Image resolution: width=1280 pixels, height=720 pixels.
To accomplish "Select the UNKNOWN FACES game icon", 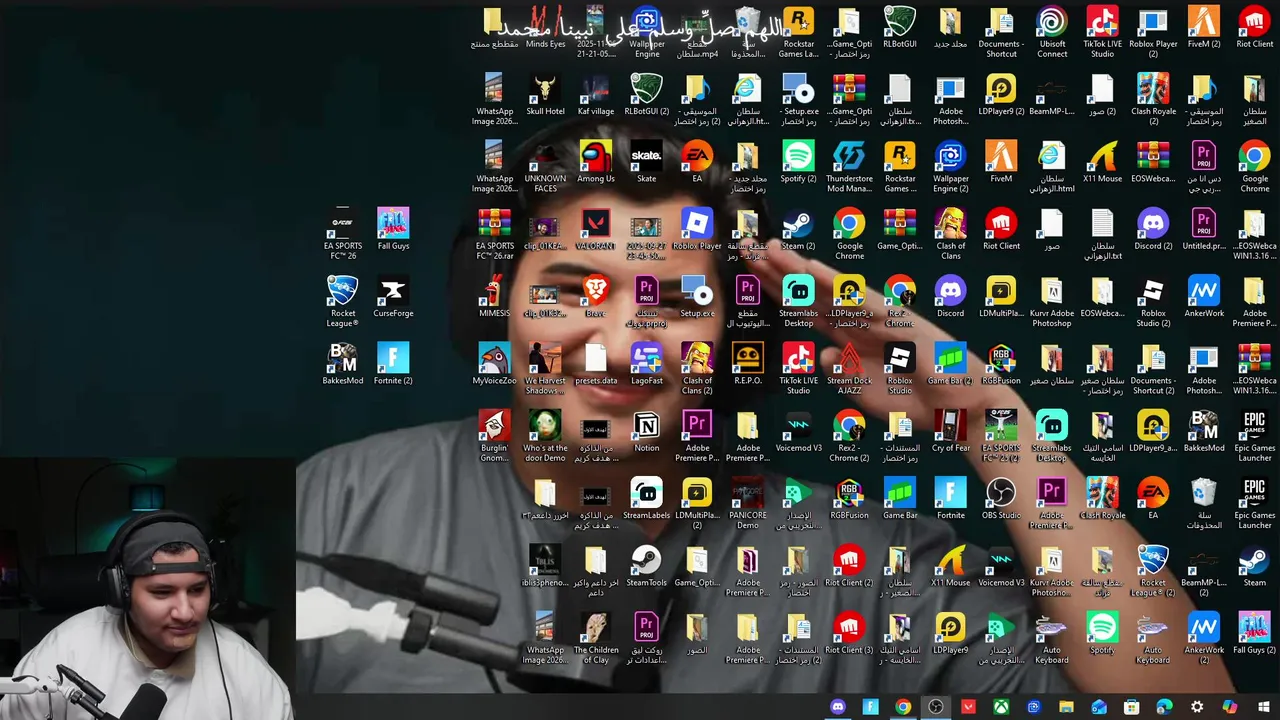I will tap(545, 167).
